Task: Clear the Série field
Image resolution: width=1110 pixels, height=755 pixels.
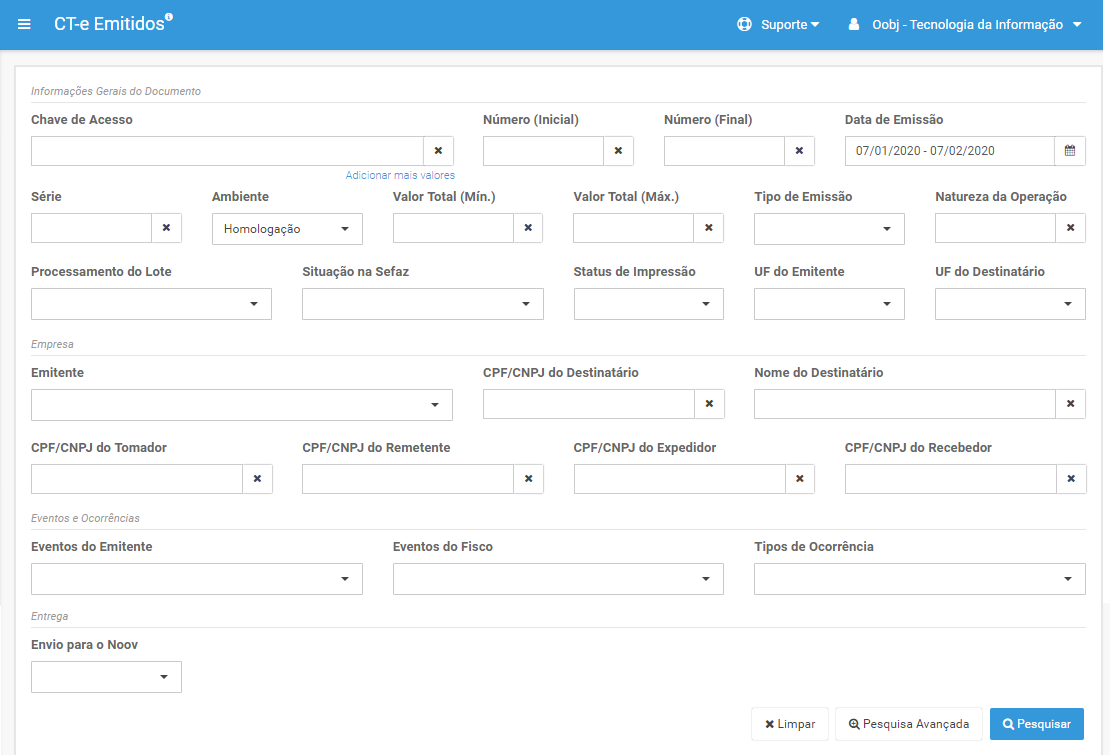Action: pyautogui.click(x=166, y=228)
